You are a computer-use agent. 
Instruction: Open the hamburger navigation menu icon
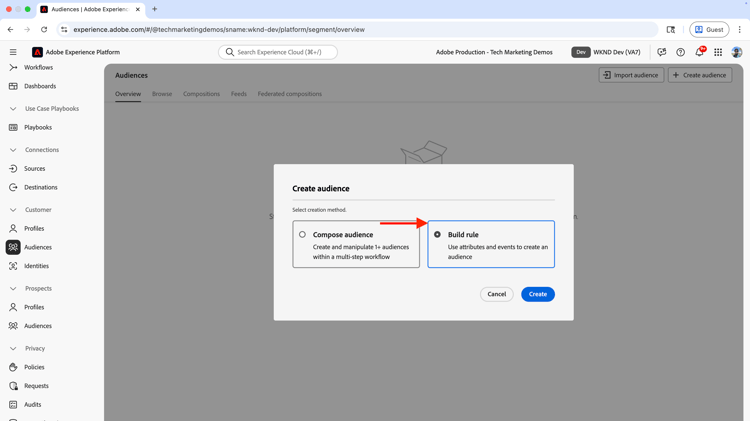(x=13, y=52)
